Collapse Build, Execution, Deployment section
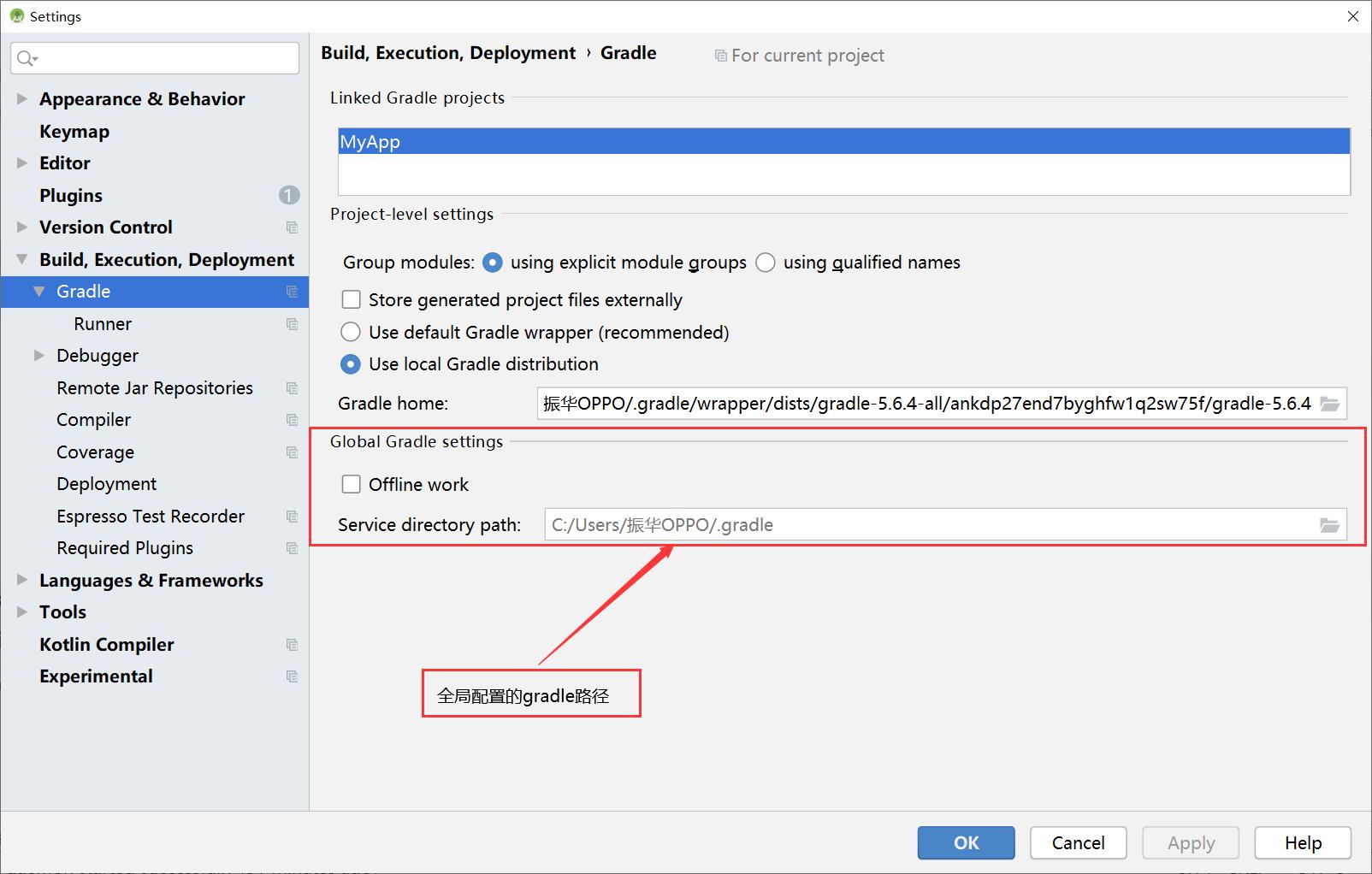The height and width of the screenshot is (874, 1372). click(x=22, y=259)
